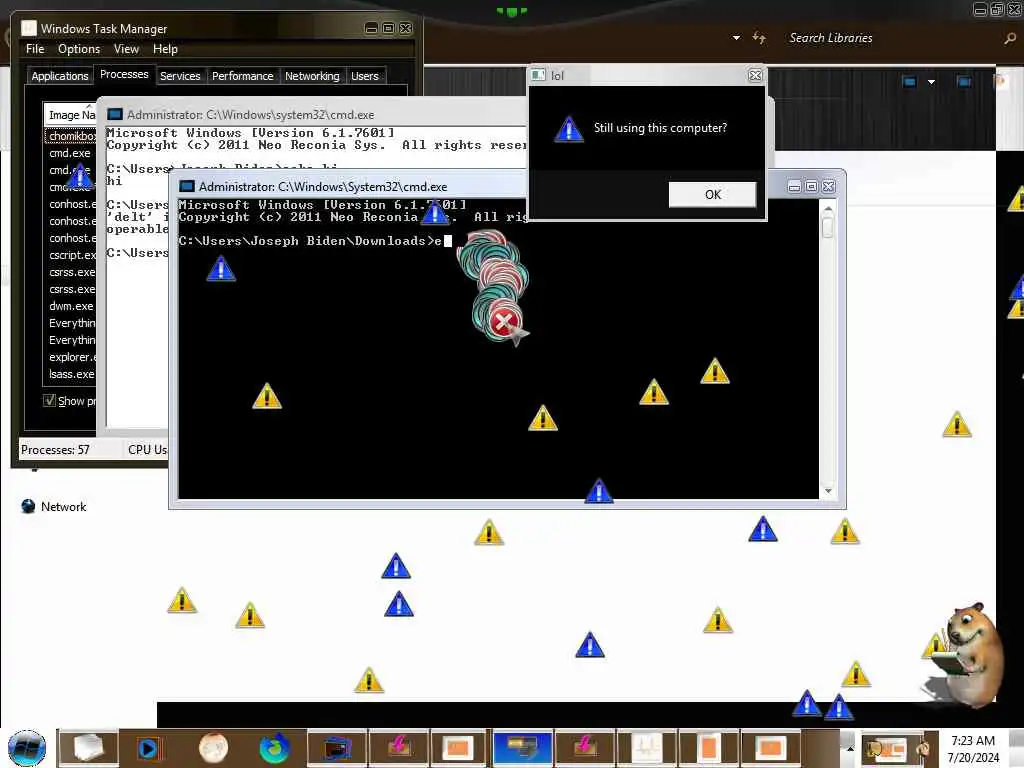Click the magnifier search icon in Explorer
Viewport: 1024px width, 768px height.
point(1010,39)
